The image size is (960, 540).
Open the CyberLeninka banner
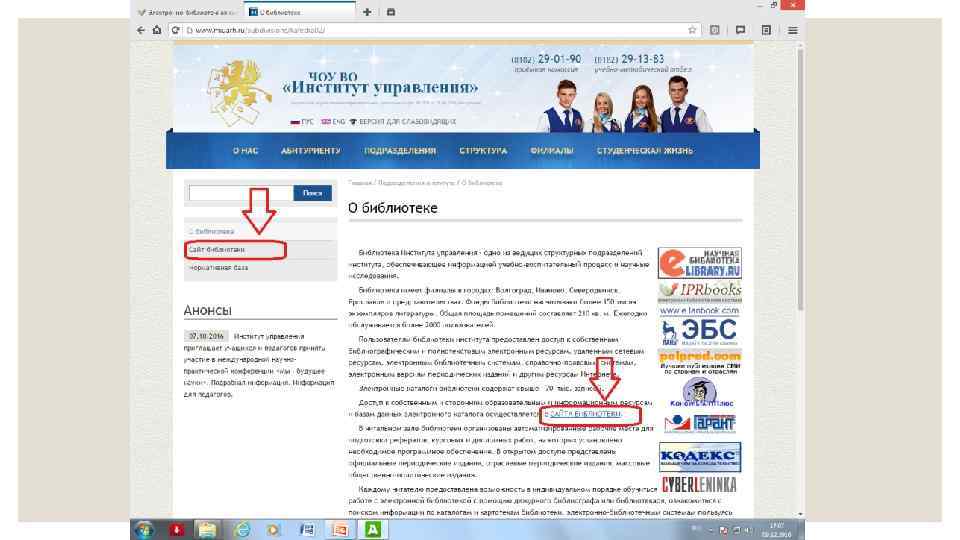tap(699, 486)
